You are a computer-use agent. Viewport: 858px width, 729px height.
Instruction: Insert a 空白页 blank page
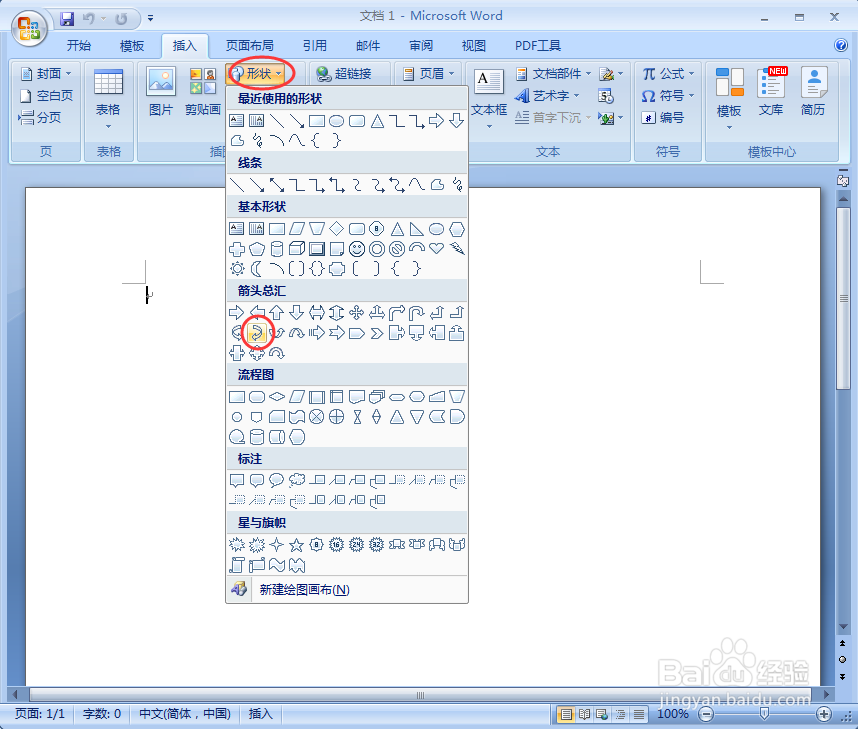coord(46,96)
